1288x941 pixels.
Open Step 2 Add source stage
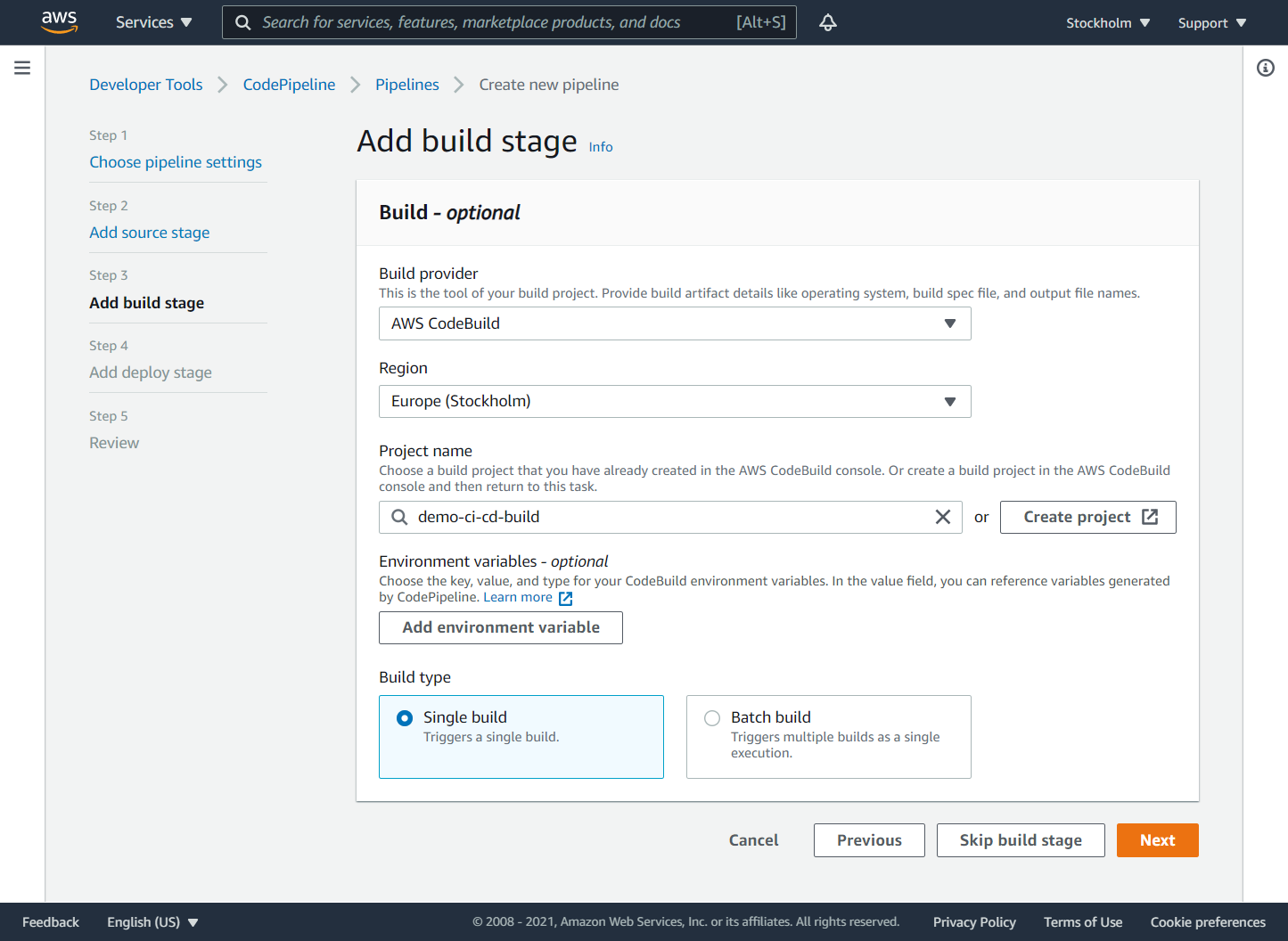pos(150,233)
